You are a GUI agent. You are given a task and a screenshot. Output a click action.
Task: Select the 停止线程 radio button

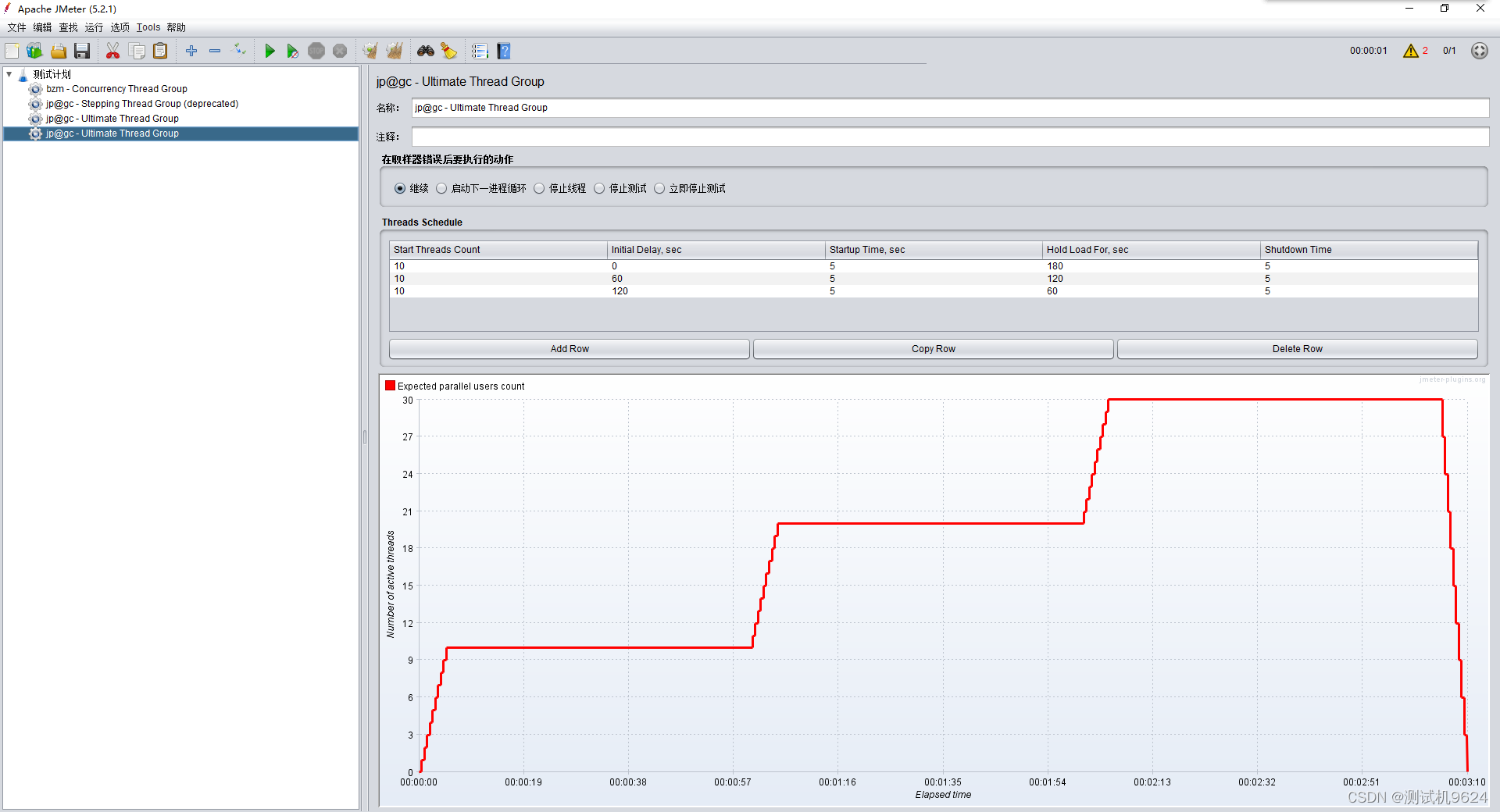(539, 188)
